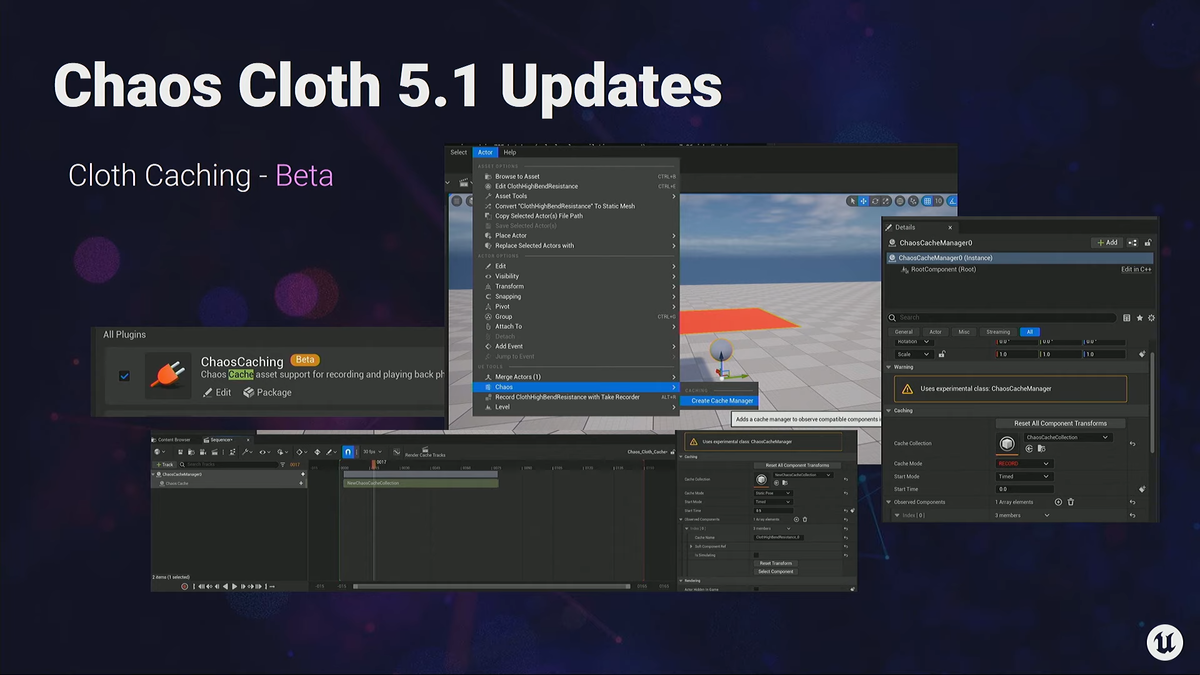Choose Copy Selected Actor(s) File Path
This screenshot has height=675, width=1200.
pyautogui.click(x=577, y=216)
